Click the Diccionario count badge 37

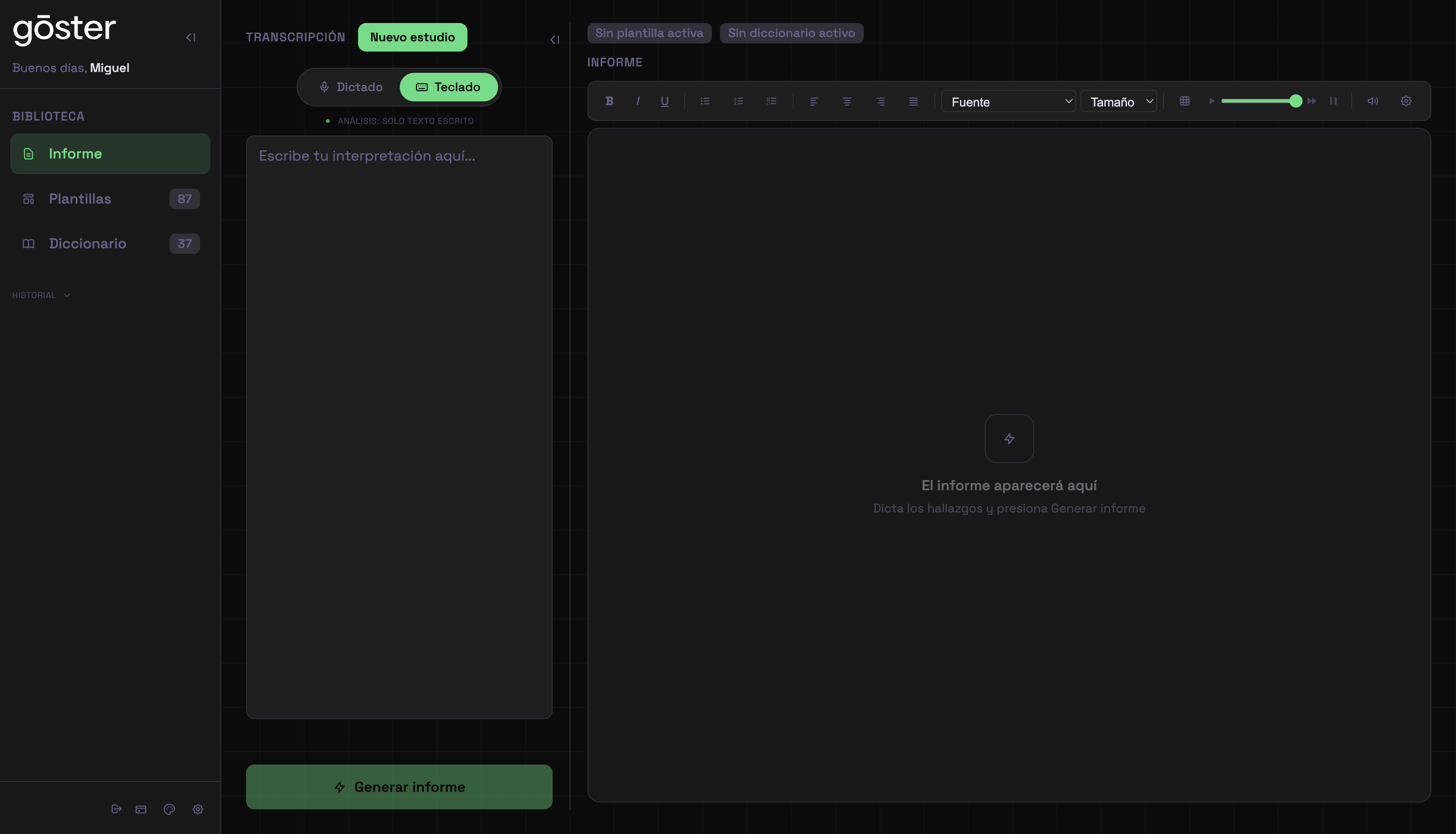184,244
